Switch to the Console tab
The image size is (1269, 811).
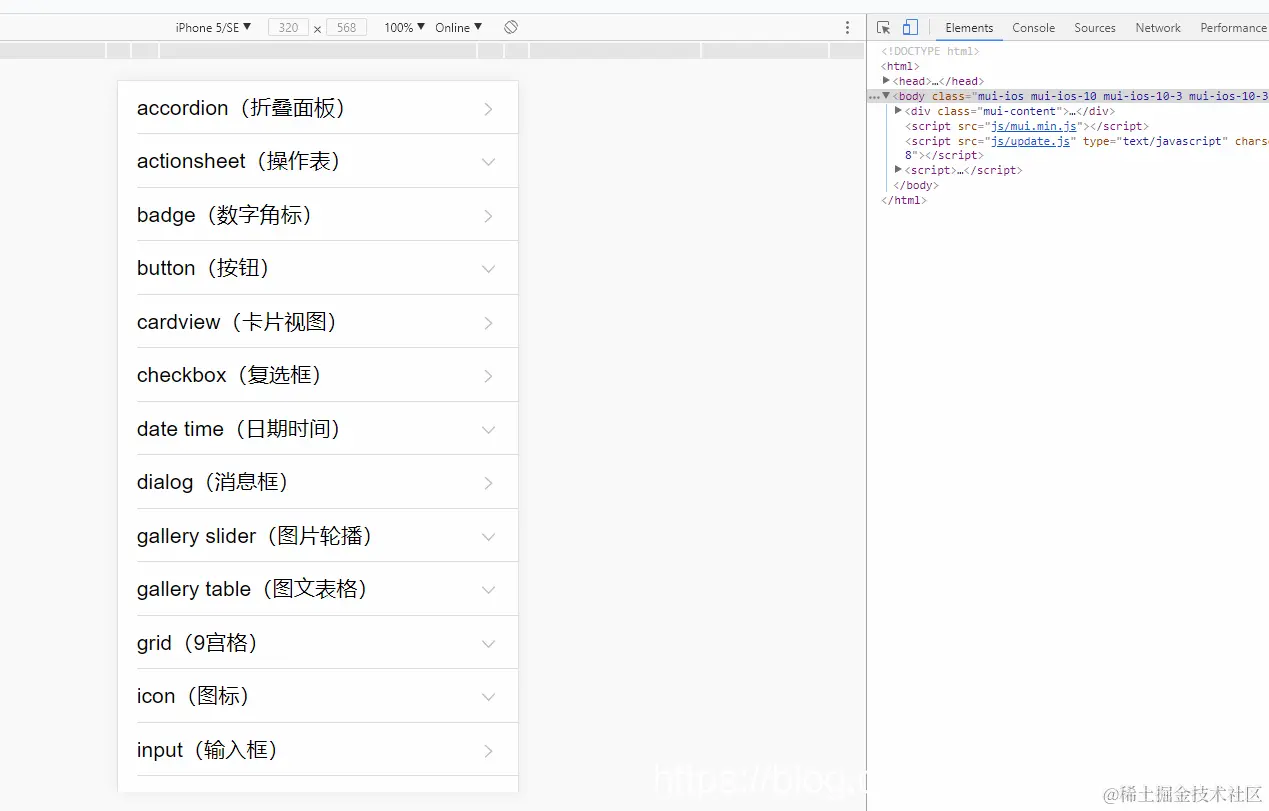[x=1033, y=28]
